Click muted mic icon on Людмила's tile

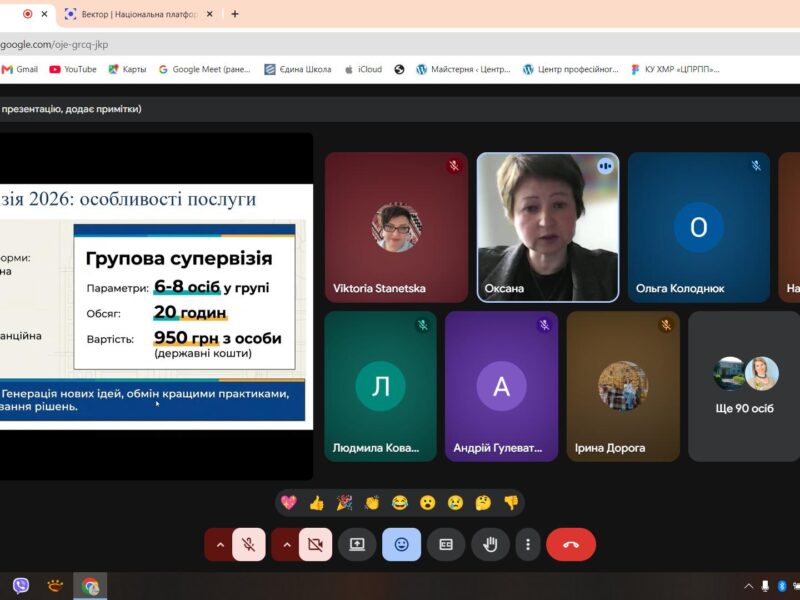(x=422, y=325)
